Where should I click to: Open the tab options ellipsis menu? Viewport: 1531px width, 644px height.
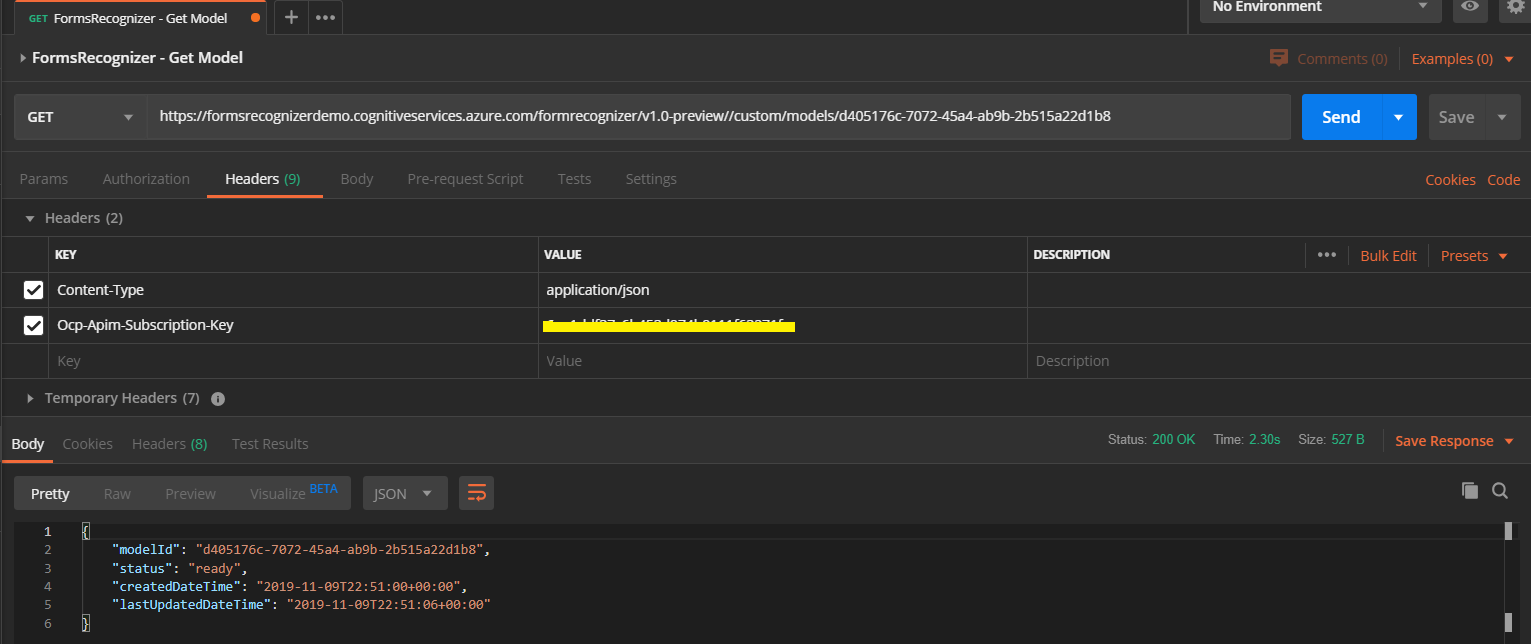click(x=325, y=17)
